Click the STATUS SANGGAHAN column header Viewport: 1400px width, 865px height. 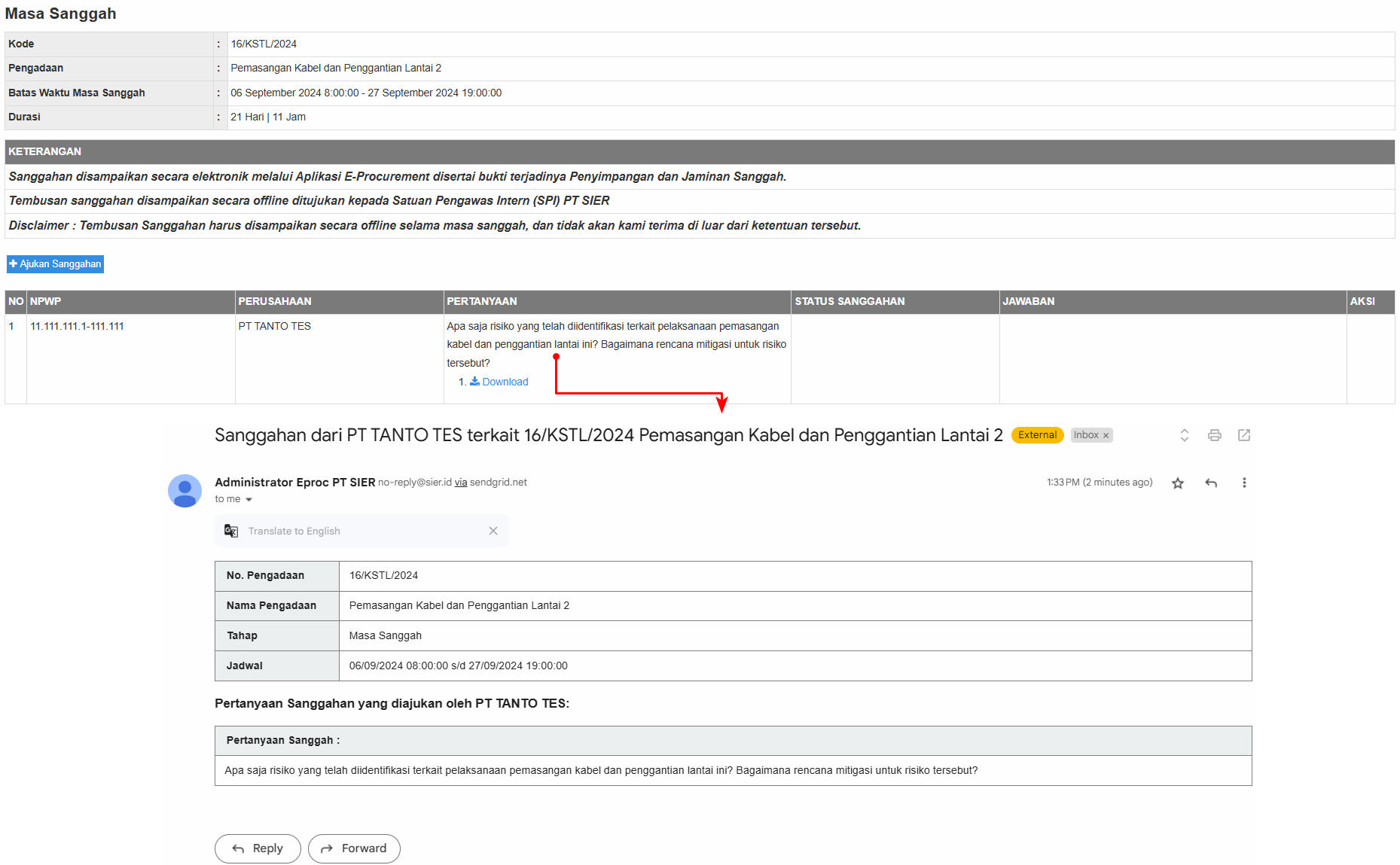849,301
